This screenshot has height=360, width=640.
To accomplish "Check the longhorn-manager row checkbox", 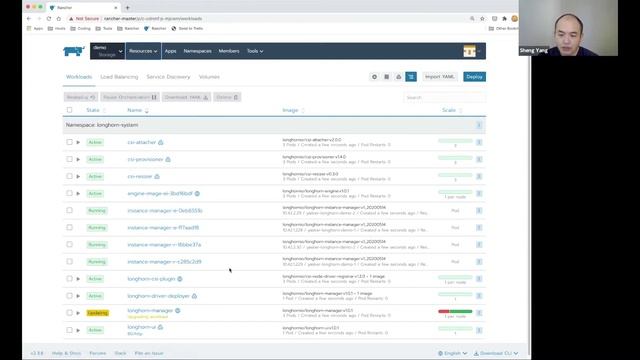I will pos(69,313).
